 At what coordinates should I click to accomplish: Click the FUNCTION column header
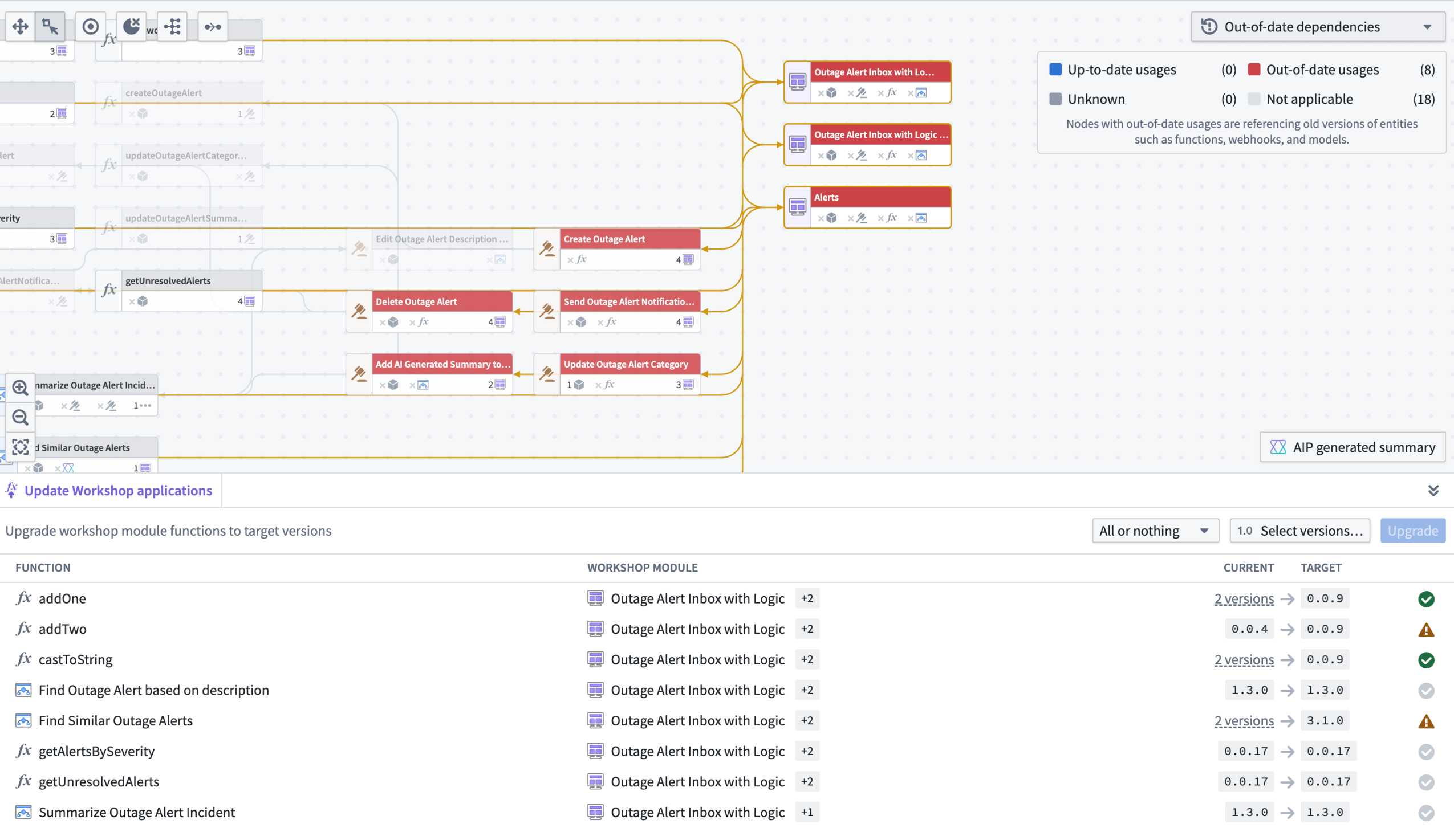43,568
